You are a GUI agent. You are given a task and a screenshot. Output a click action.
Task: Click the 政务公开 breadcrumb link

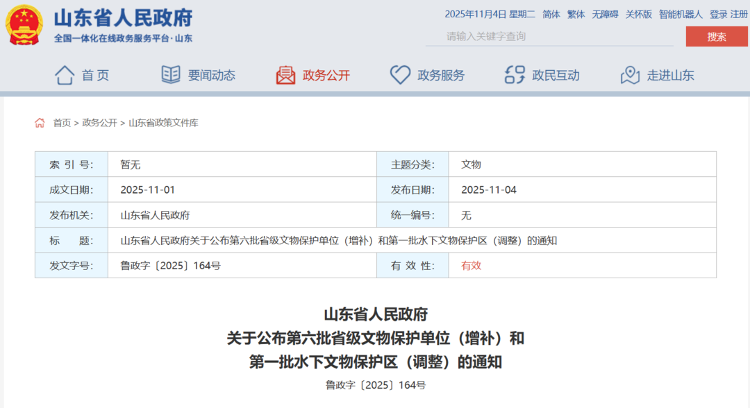(x=99, y=123)
